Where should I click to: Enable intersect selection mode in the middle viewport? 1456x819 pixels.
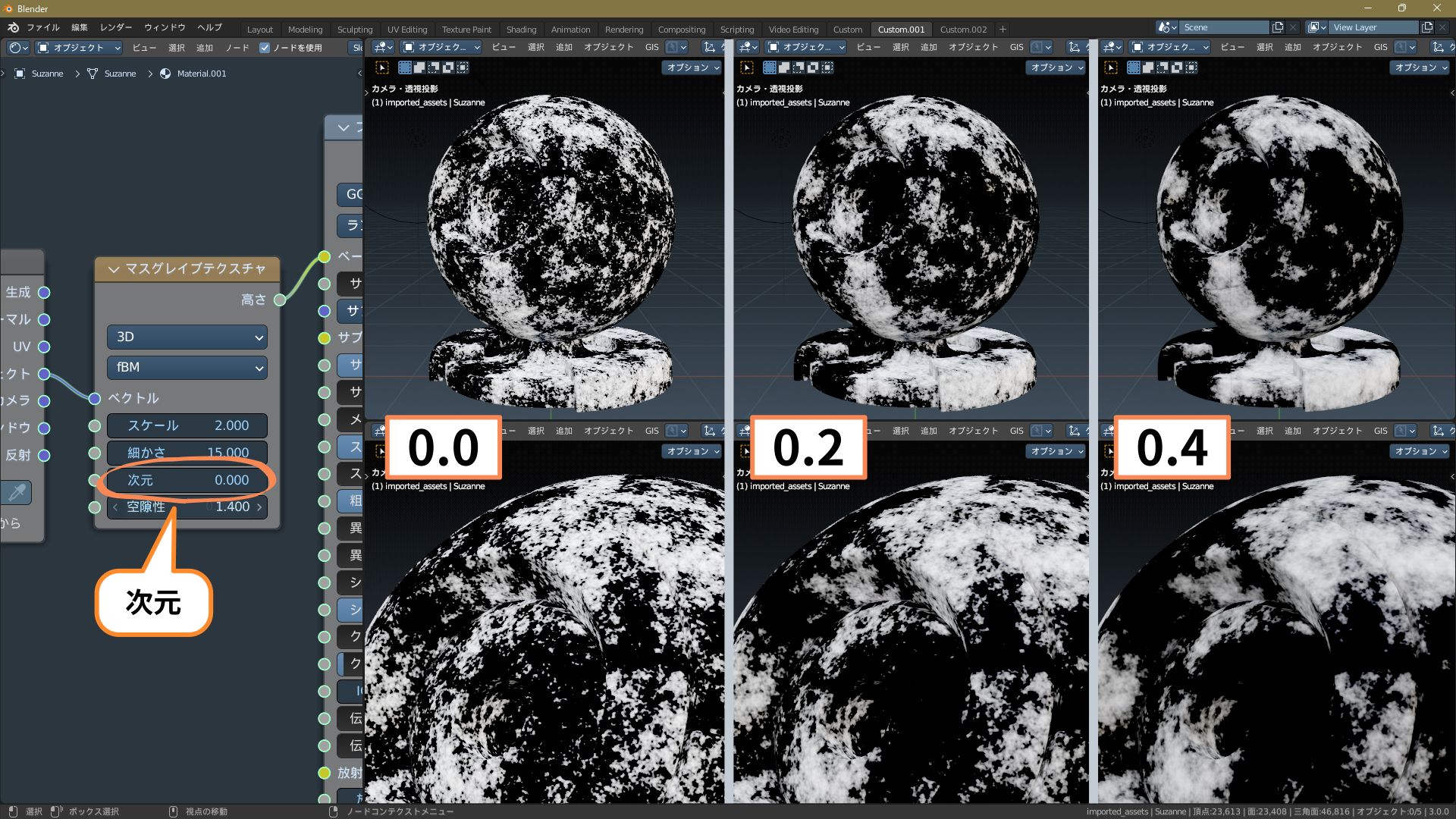click(827, 67)
